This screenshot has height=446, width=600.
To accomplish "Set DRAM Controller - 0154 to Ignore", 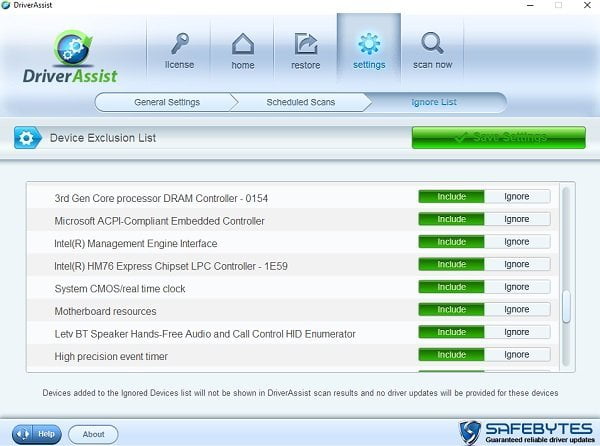I will click(517, 197).
